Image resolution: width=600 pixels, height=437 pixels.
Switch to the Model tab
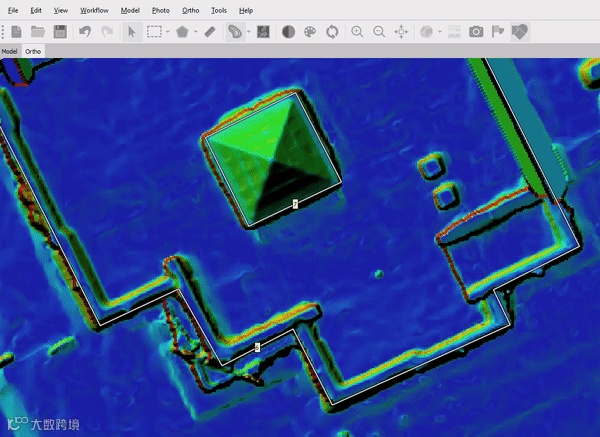(x=10, y=51)
